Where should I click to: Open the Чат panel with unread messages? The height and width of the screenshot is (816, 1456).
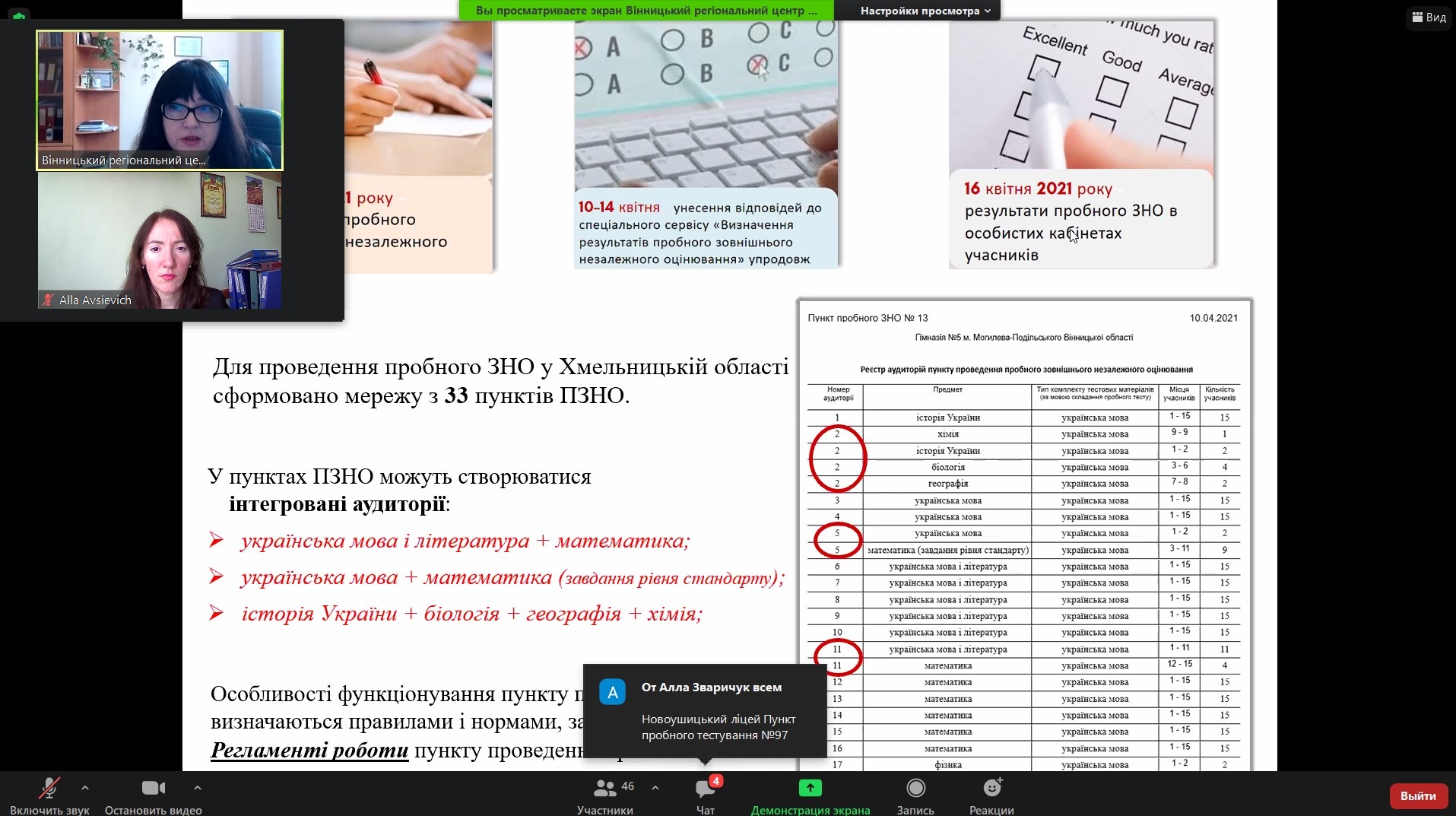[x=706, y=789]
